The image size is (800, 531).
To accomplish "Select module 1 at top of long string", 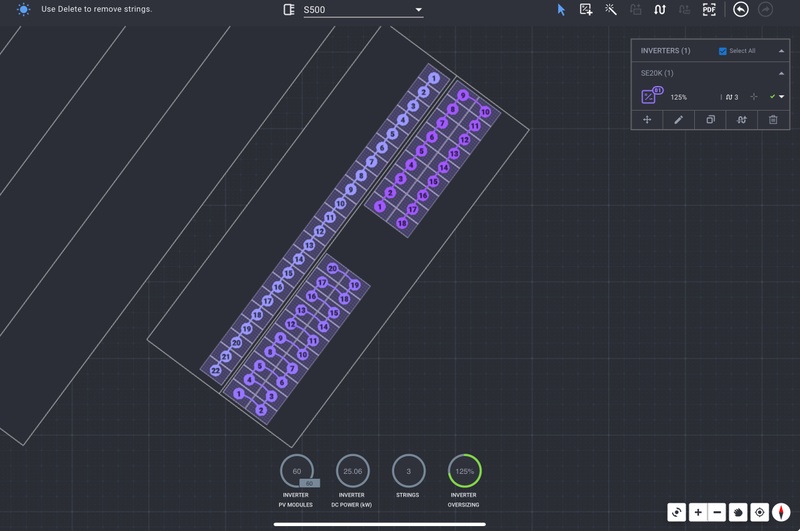I will (434, 78).
